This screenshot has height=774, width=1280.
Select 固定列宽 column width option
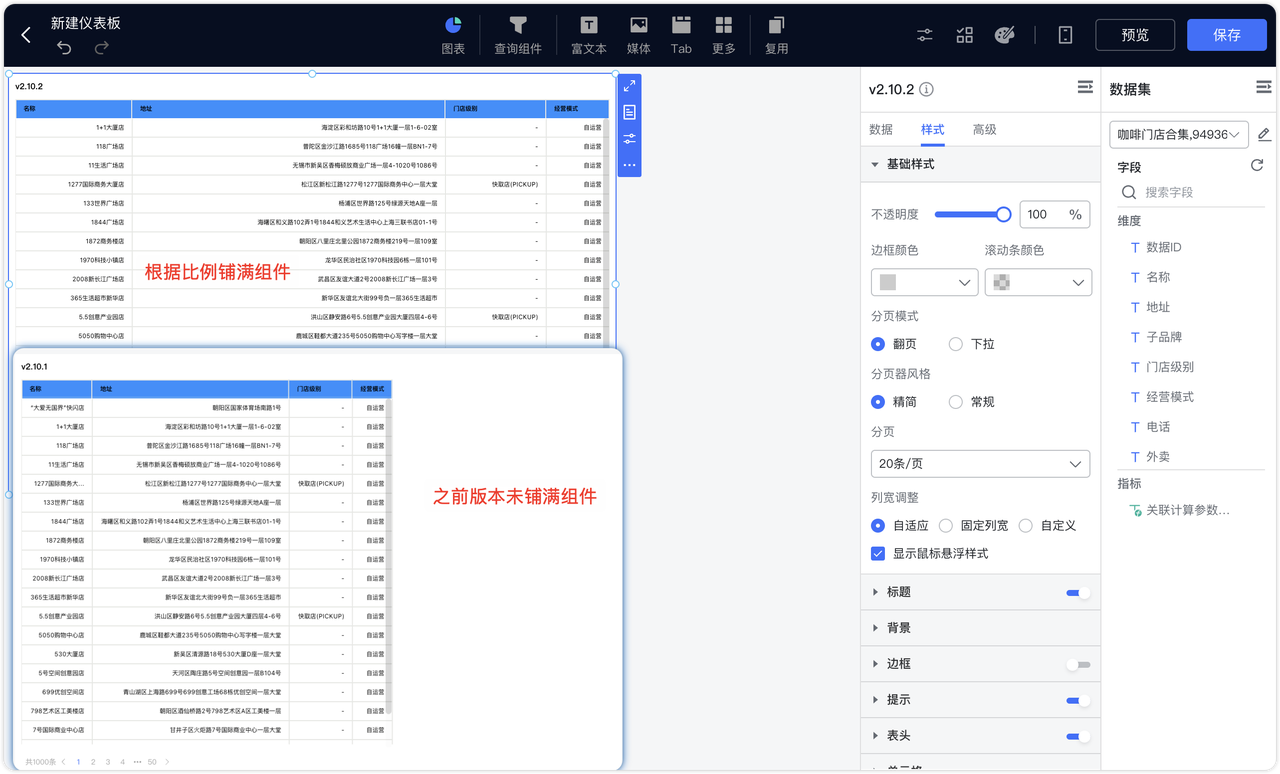[x=946, y=525]
